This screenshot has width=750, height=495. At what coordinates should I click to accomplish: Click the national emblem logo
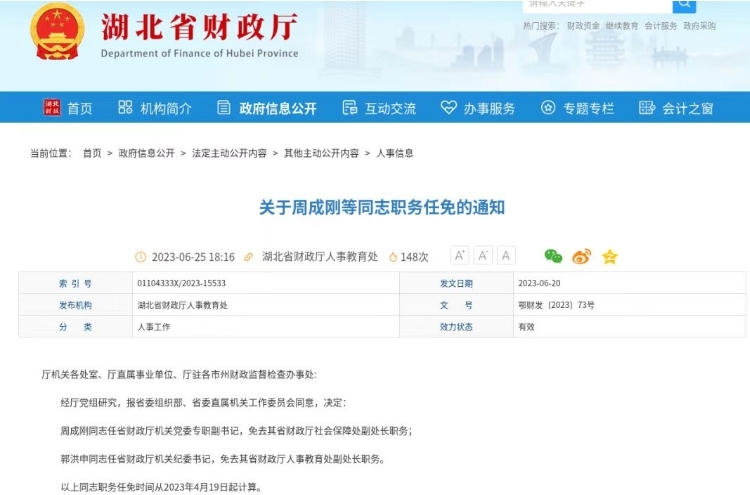[x=57, y=31]
